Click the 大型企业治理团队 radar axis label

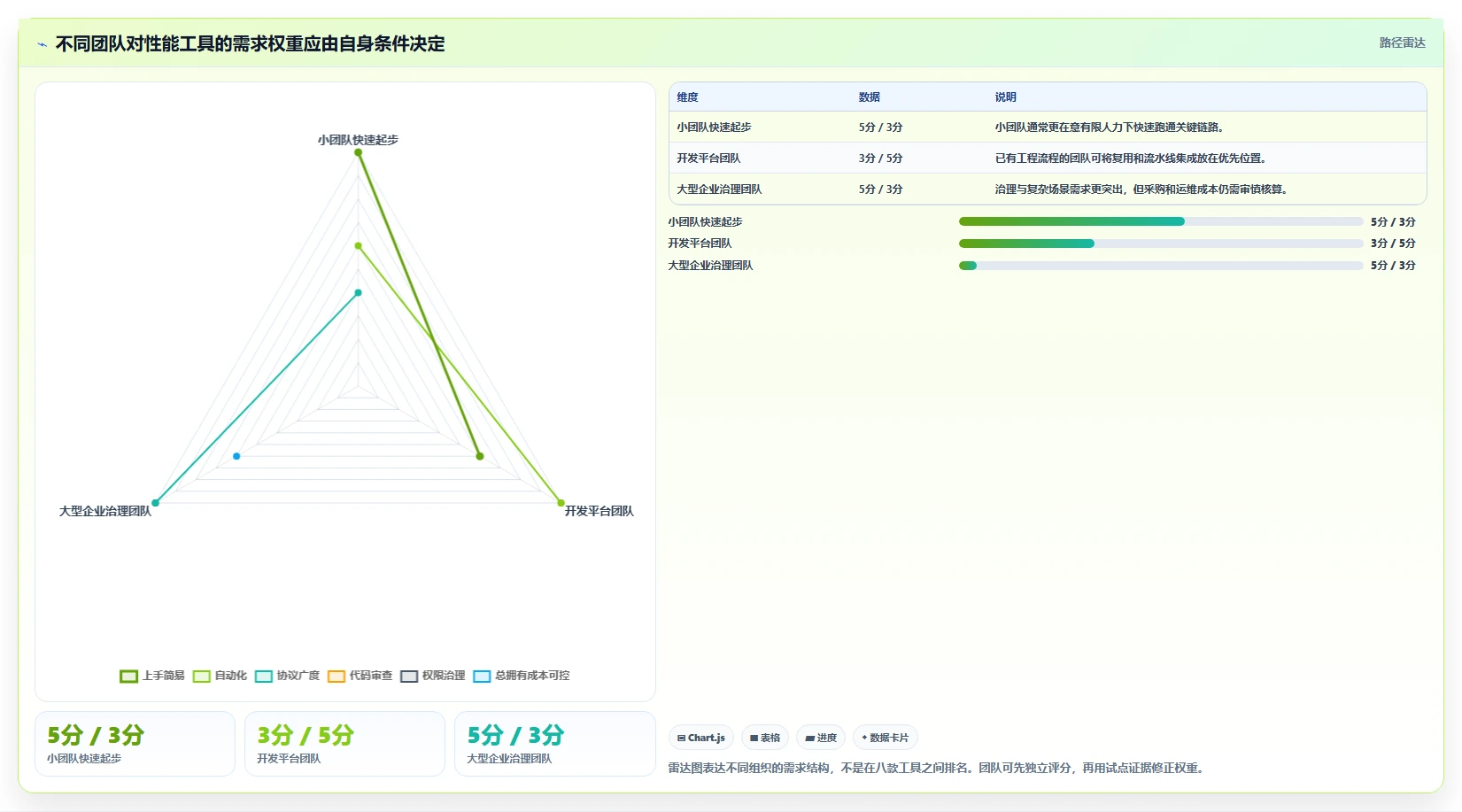105,511
